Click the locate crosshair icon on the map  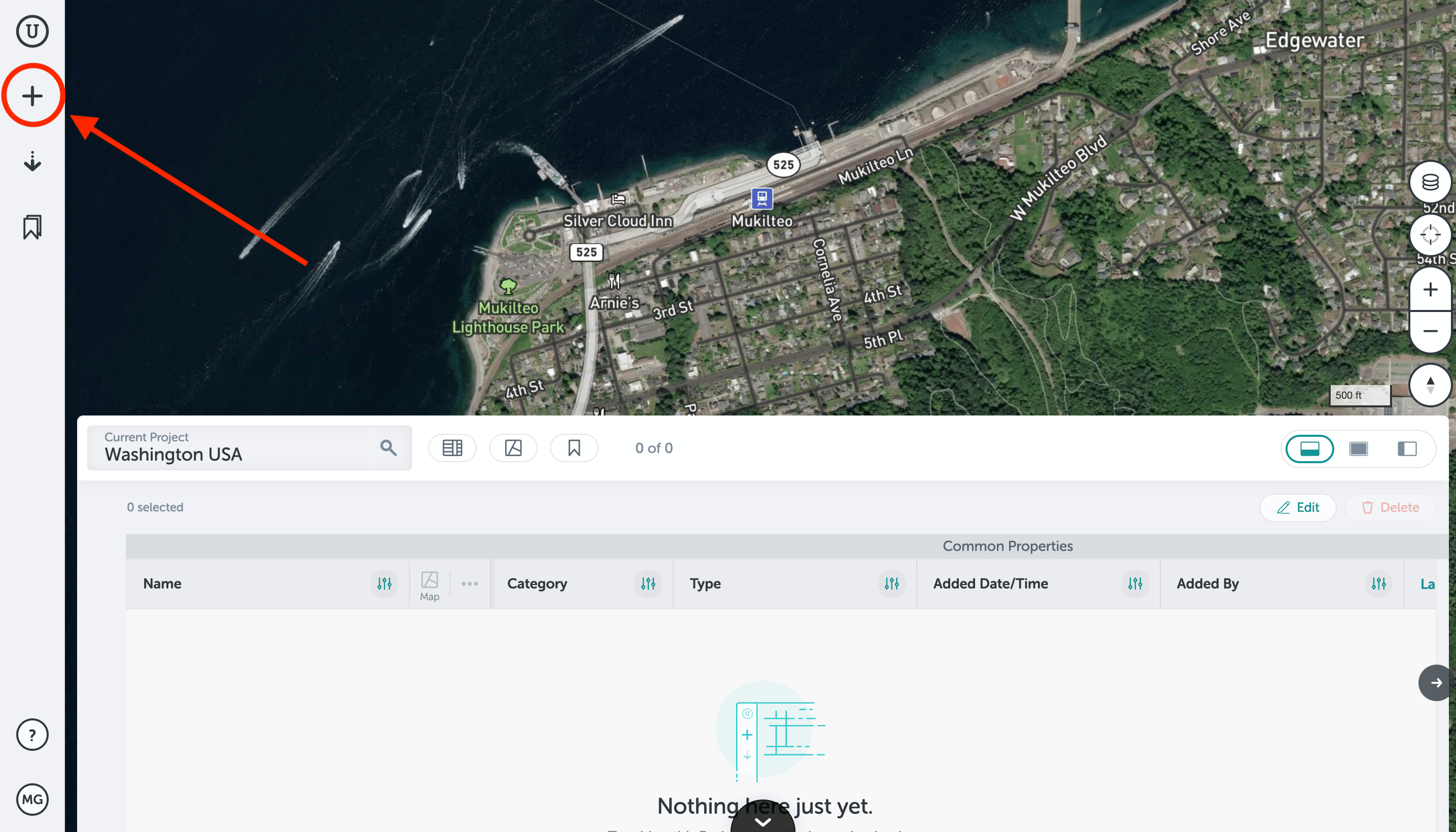click(1430, 234)
